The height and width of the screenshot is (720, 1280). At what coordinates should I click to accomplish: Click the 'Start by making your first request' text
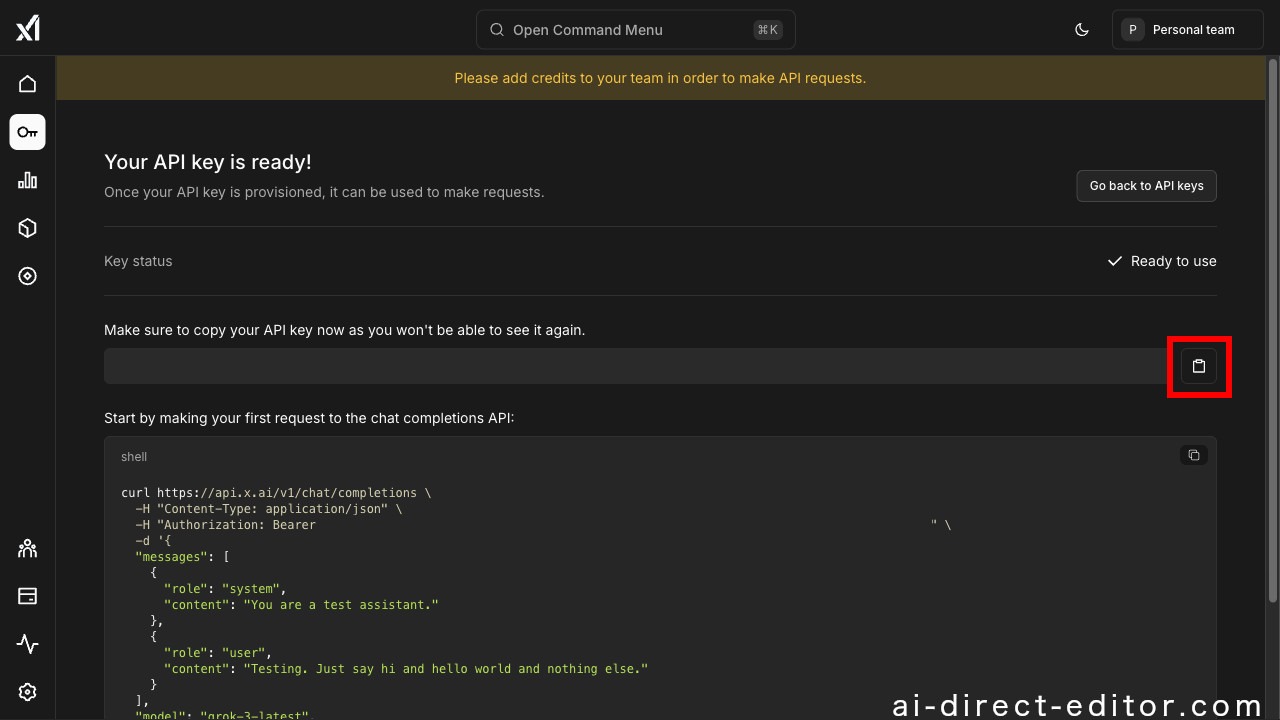coord(309,418)
